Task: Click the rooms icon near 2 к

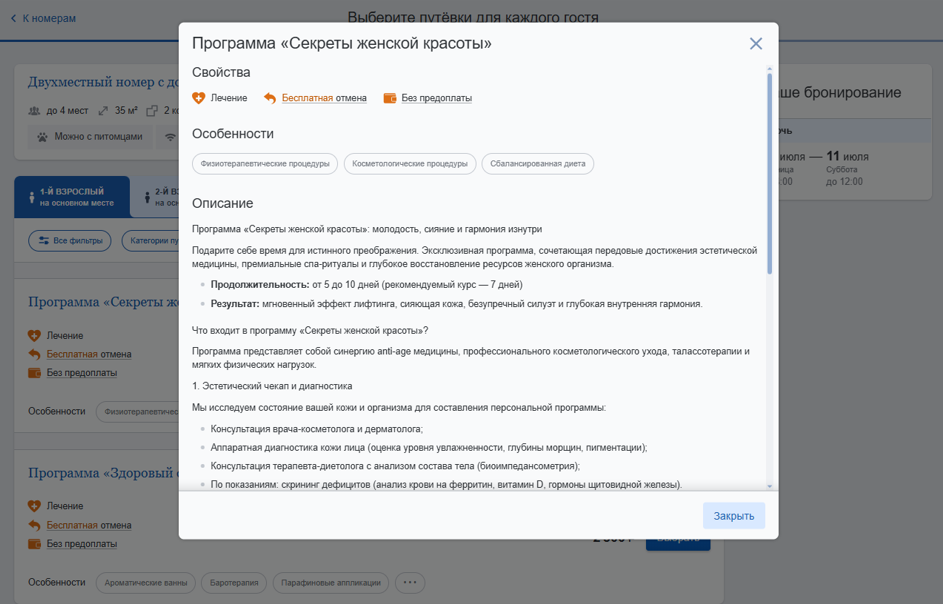Action: [152, 111]
